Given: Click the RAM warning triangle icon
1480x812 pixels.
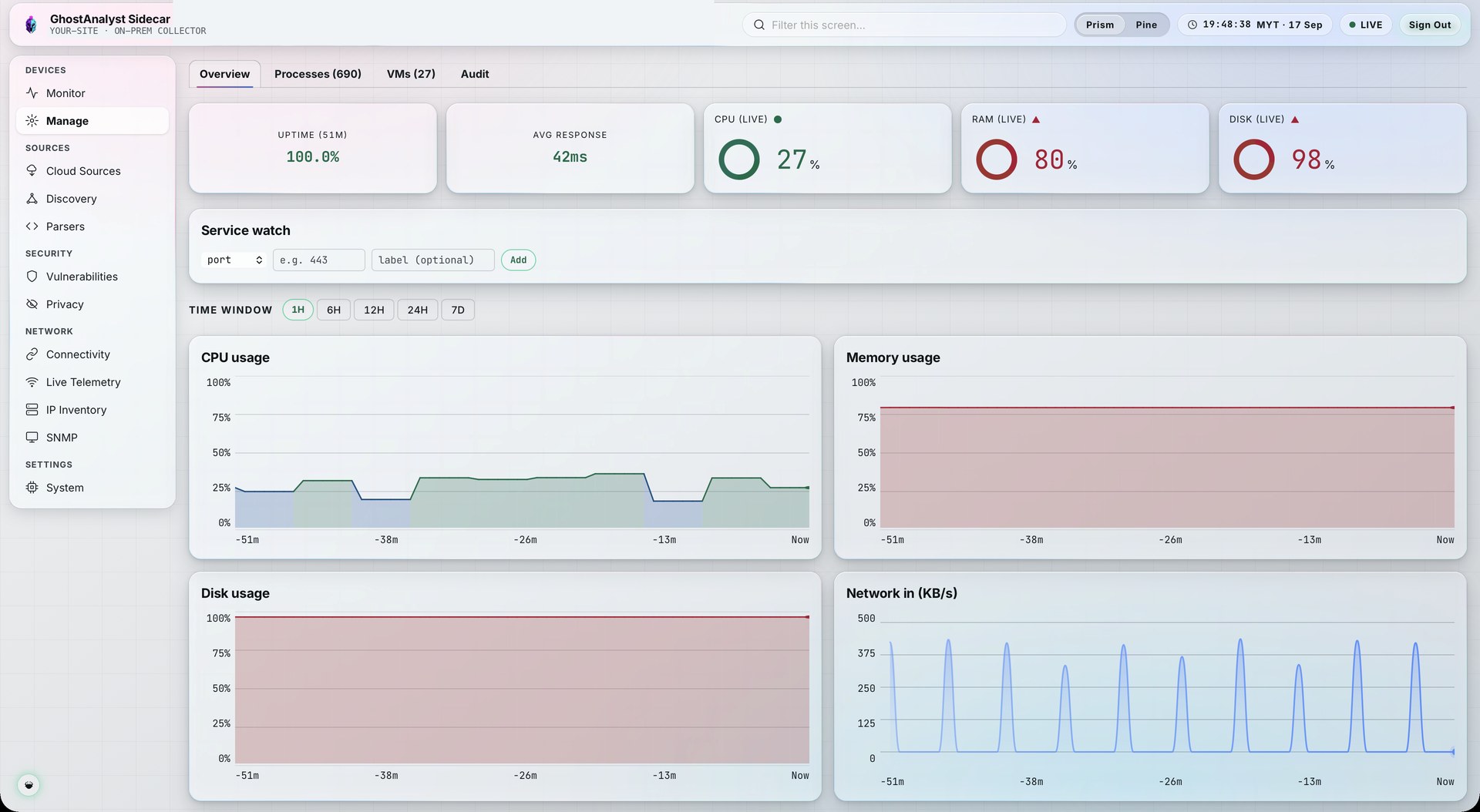Looking at the screenshot, I should click(x=1036, y=119).
